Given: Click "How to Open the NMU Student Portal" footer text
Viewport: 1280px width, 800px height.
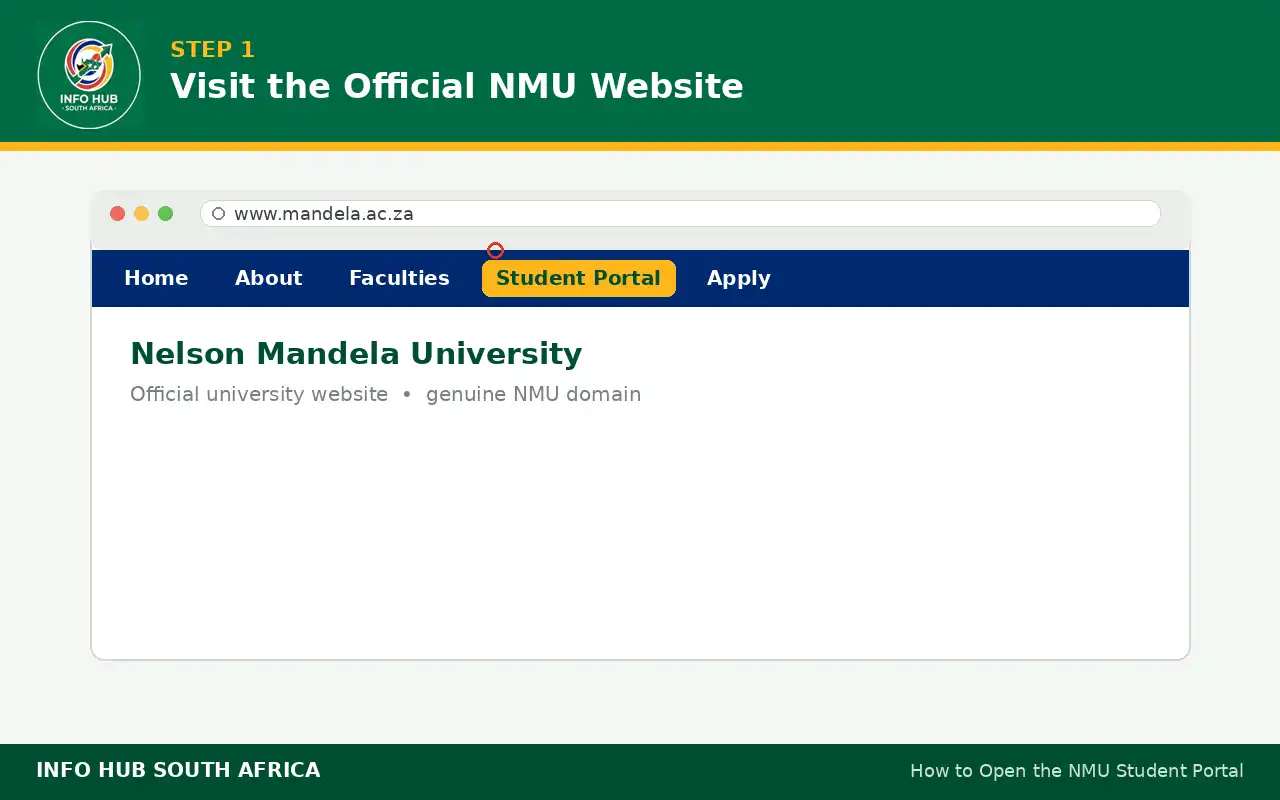Looking at the screenshot, I should tap(1077, 771).
